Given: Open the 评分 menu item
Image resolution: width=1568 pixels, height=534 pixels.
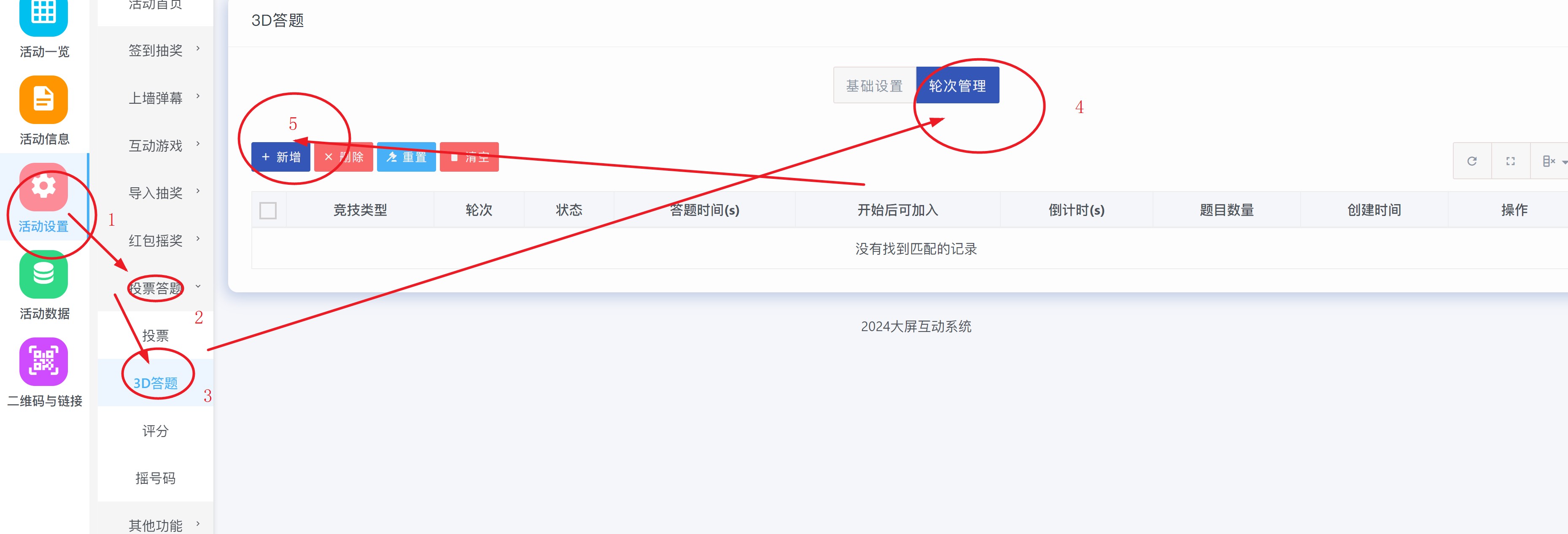Looking at the screenshot, I should click(155, 431).
